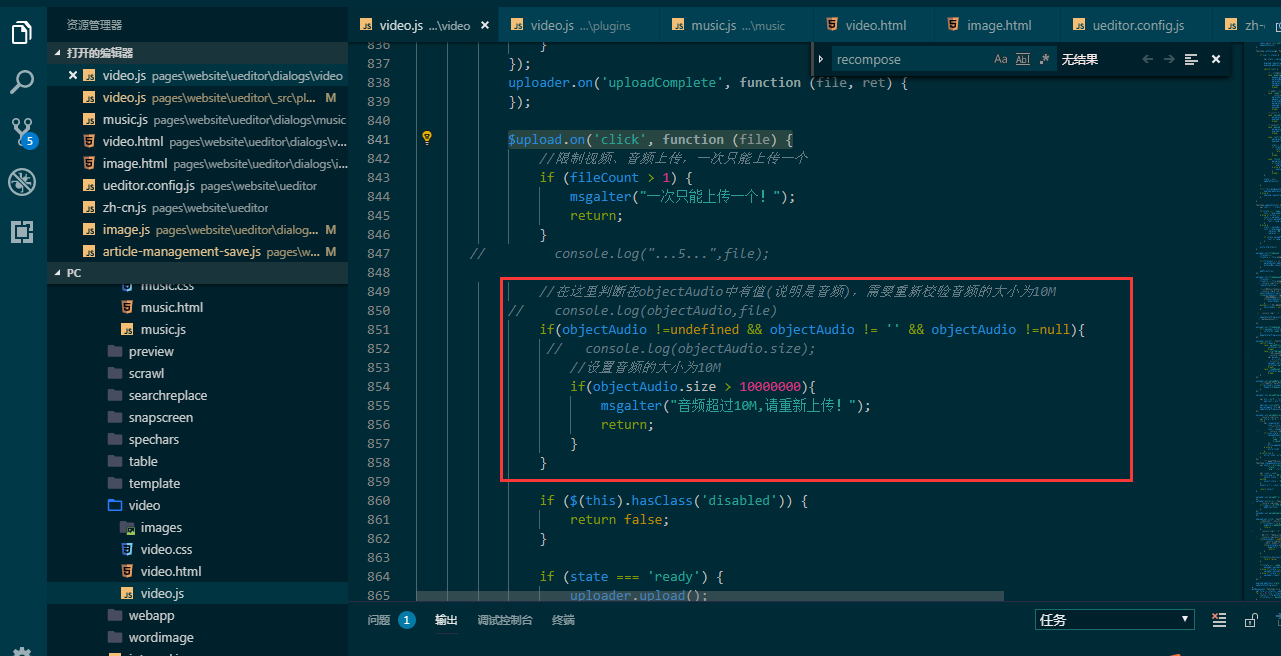Open music.html in the file tree
This screenshot has width=1281, height=656.
[x=172, y=307]
